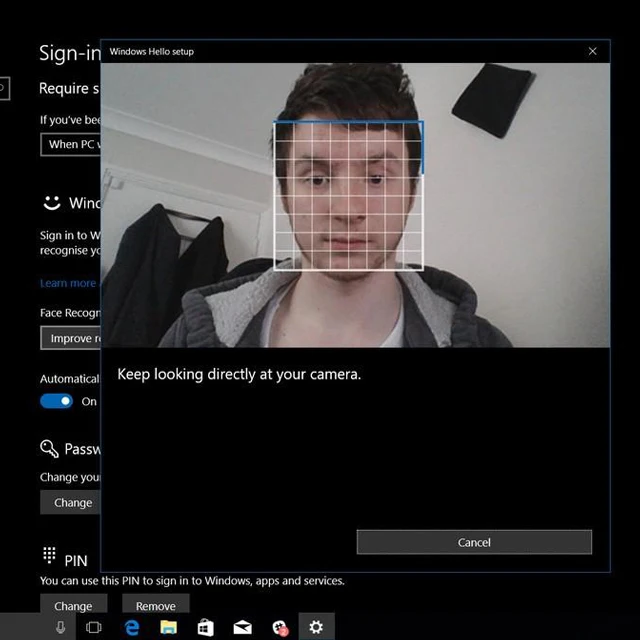
Task: Turn off the automatic dismiss toggle
Action: click(56, 401)
